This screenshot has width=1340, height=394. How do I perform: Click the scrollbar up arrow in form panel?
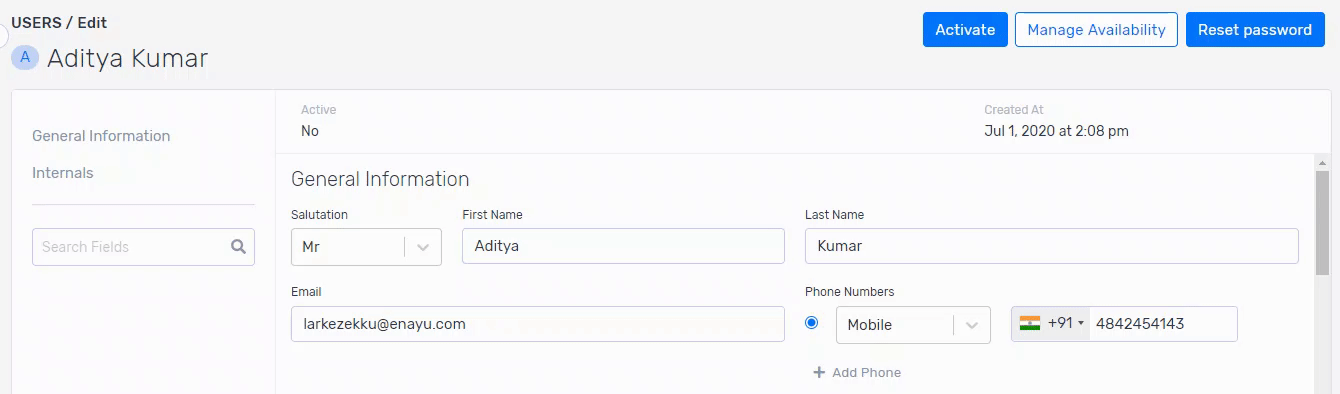click(x=1322, y=163)
